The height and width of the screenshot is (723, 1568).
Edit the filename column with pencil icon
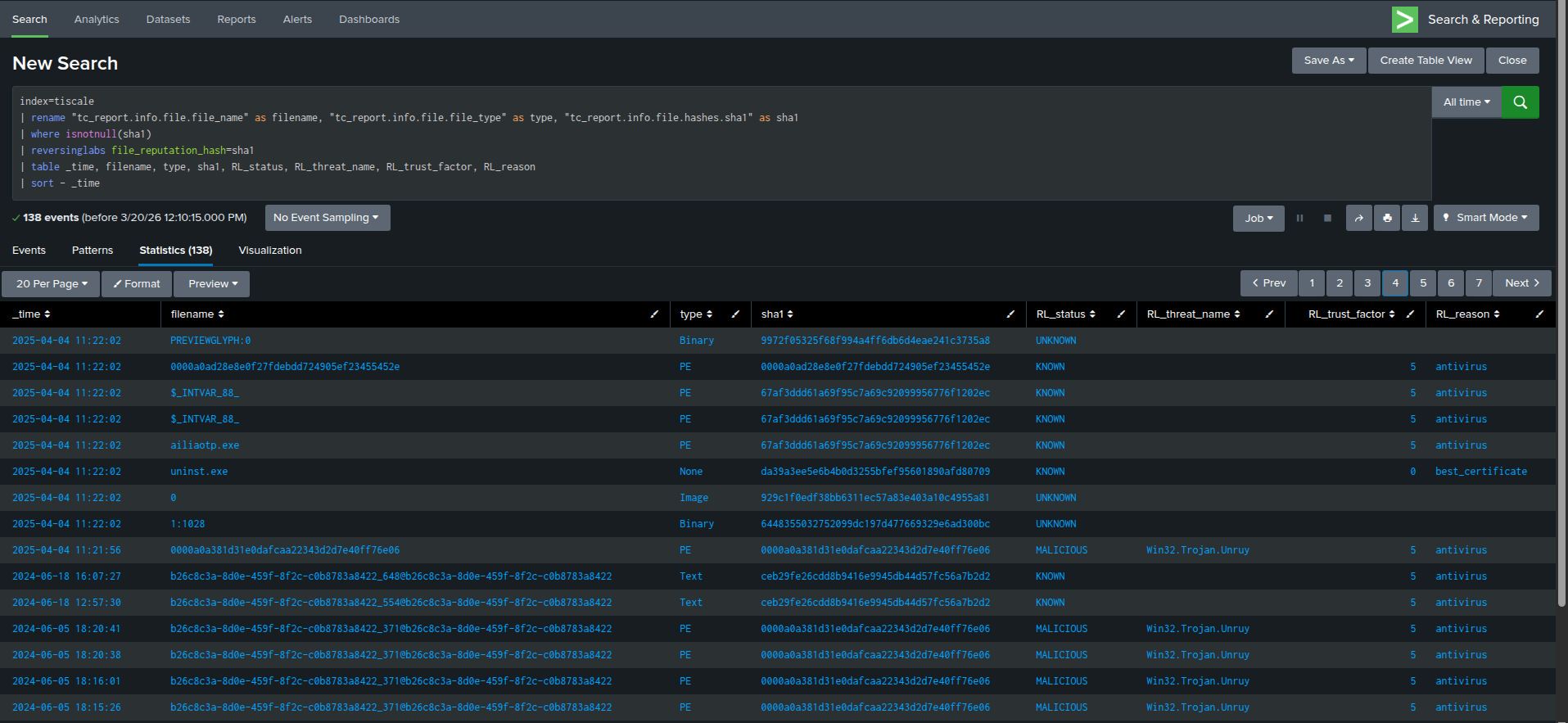[654, 314]
